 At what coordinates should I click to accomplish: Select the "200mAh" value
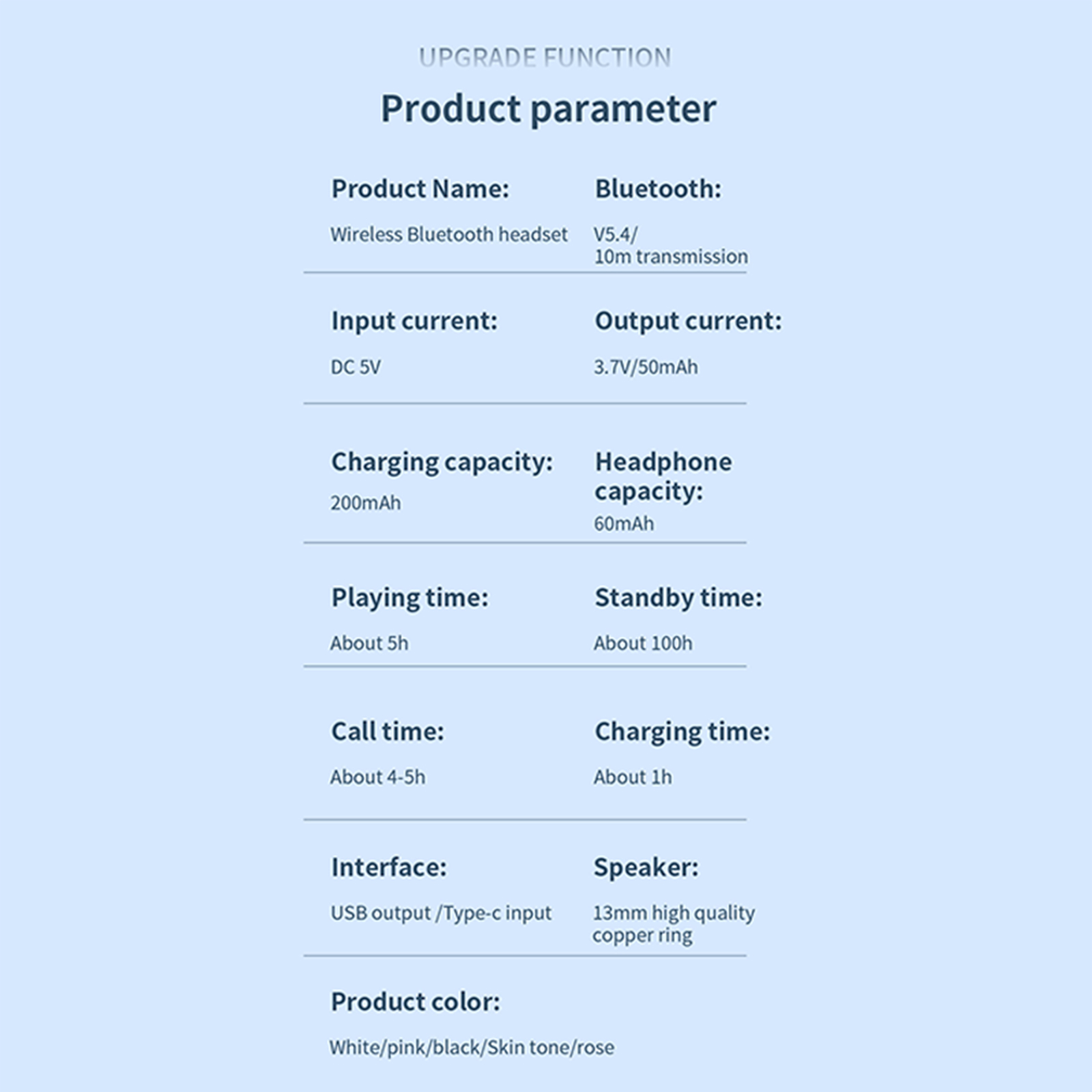click(x=366, y=503)
